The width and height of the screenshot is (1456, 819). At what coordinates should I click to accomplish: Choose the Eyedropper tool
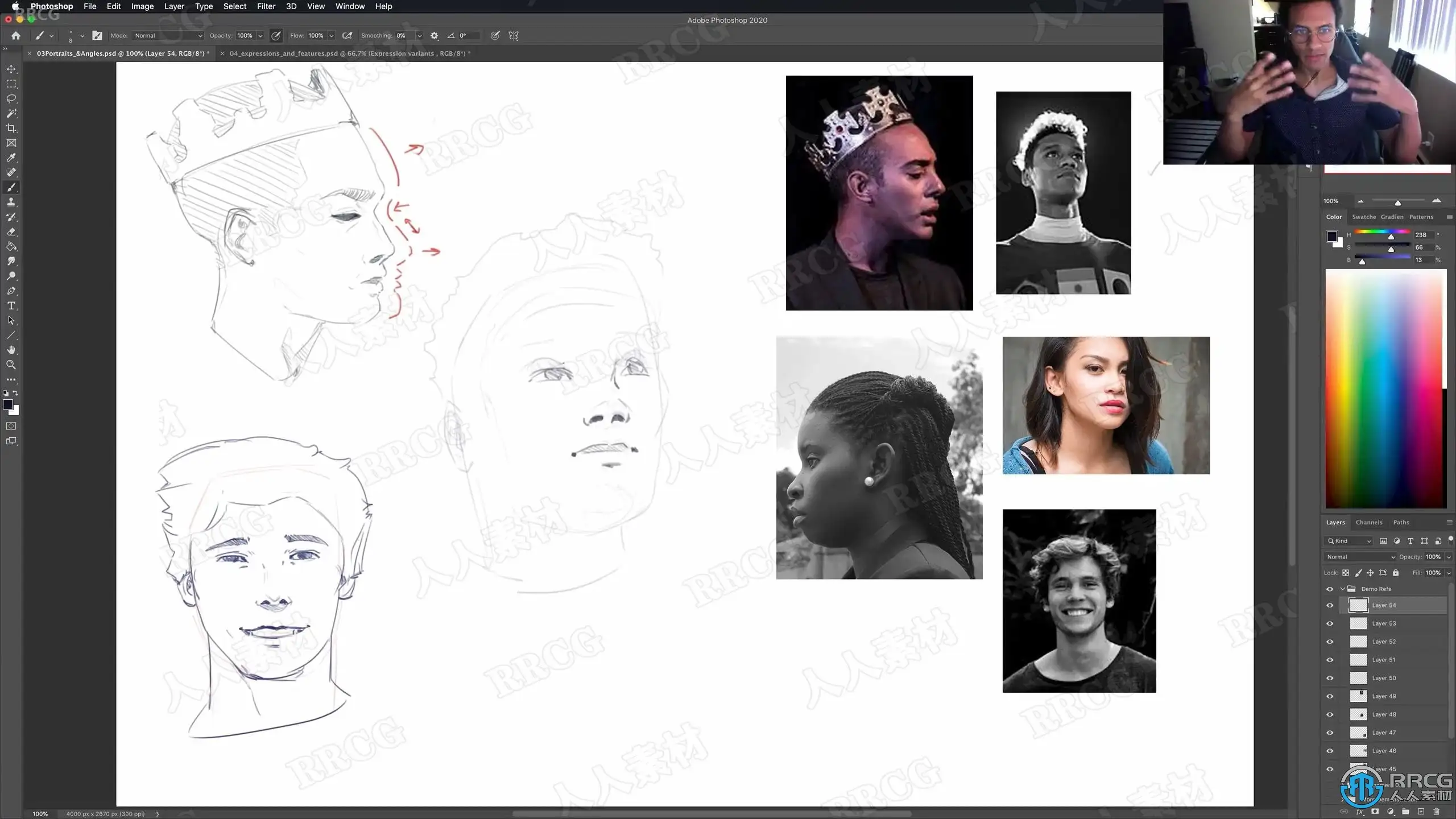point(11,158)
